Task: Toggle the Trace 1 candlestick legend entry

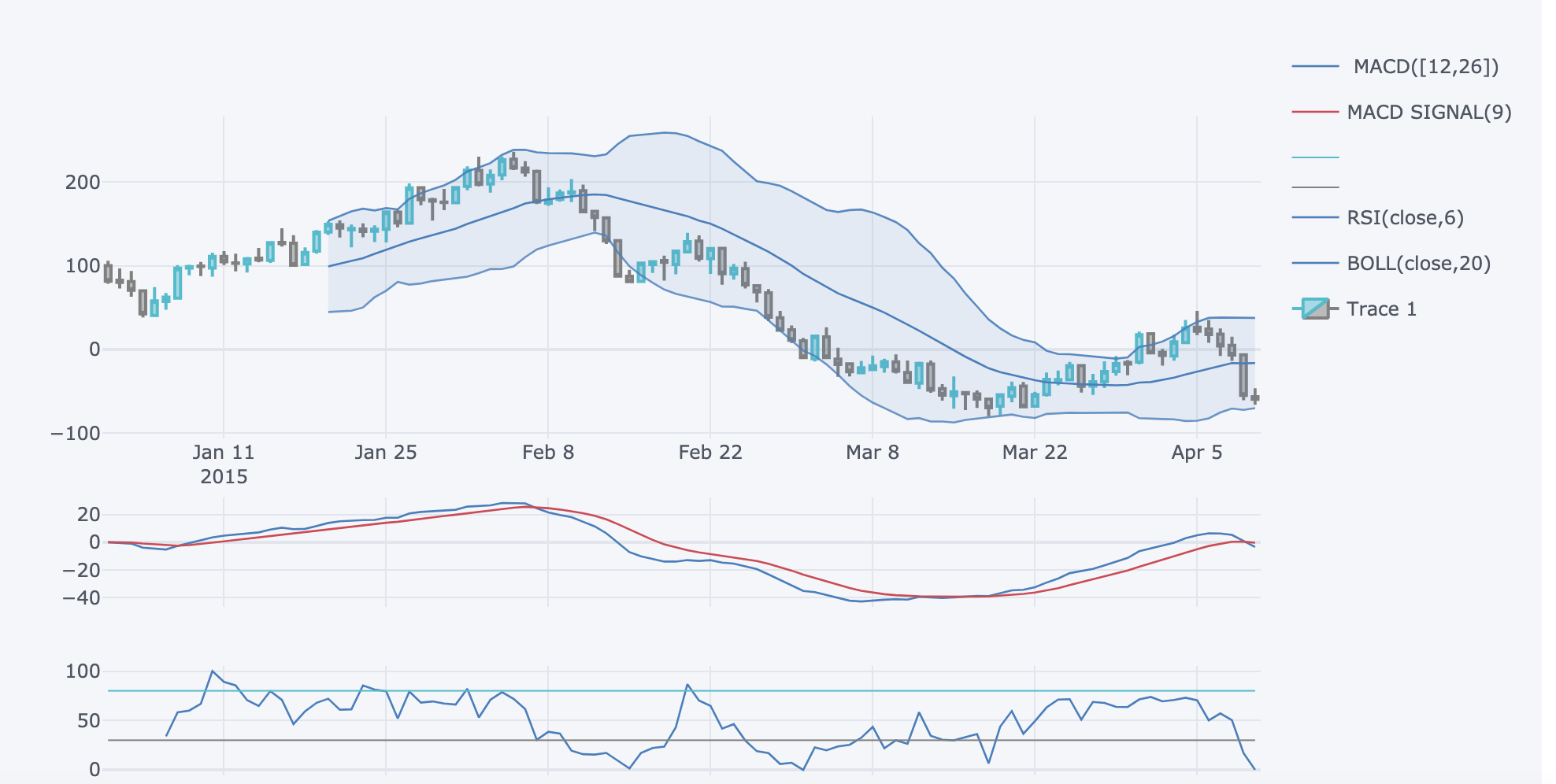Action: [1354, 309]
